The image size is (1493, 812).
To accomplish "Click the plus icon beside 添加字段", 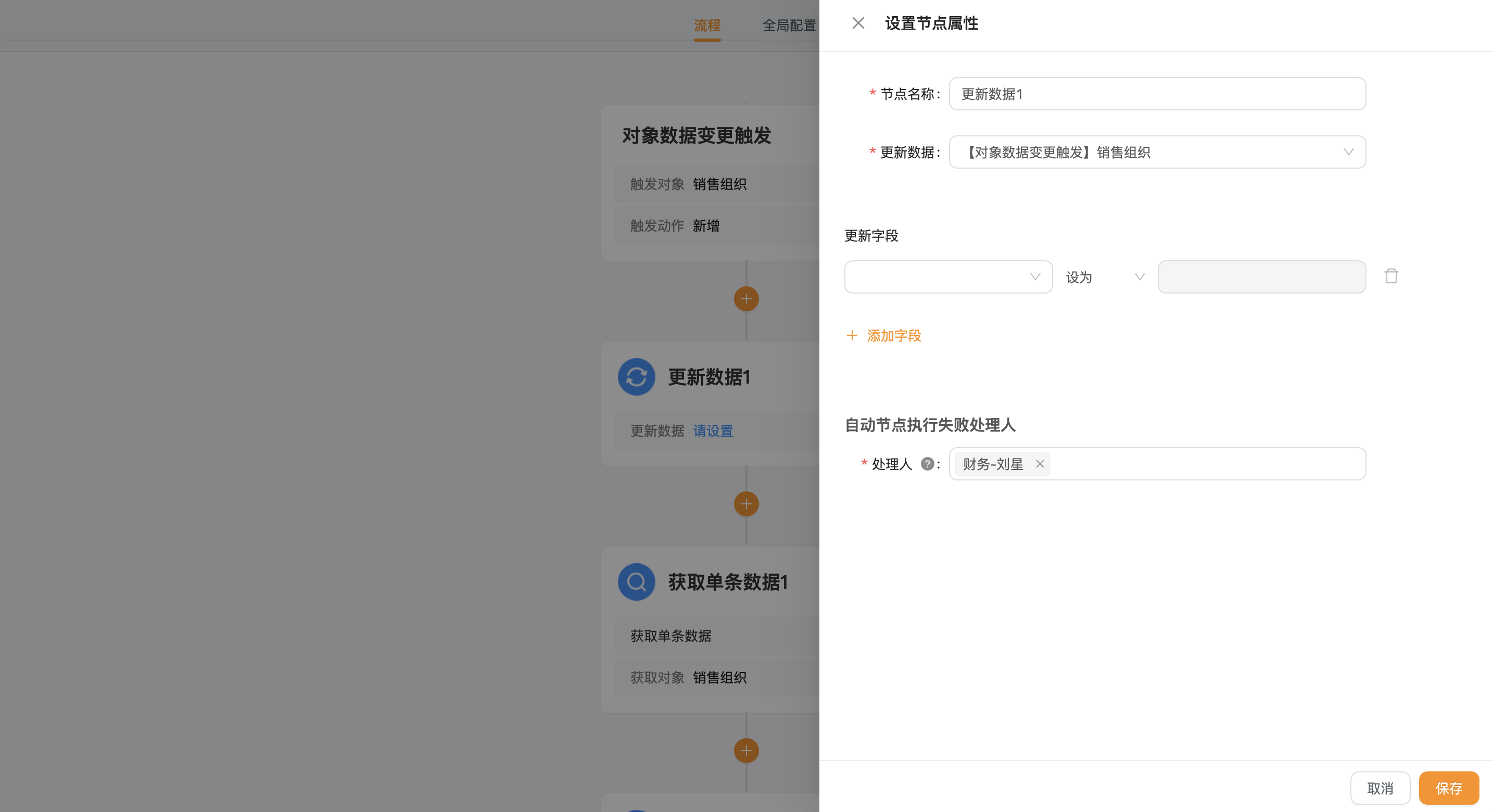I will click(852, 336).
